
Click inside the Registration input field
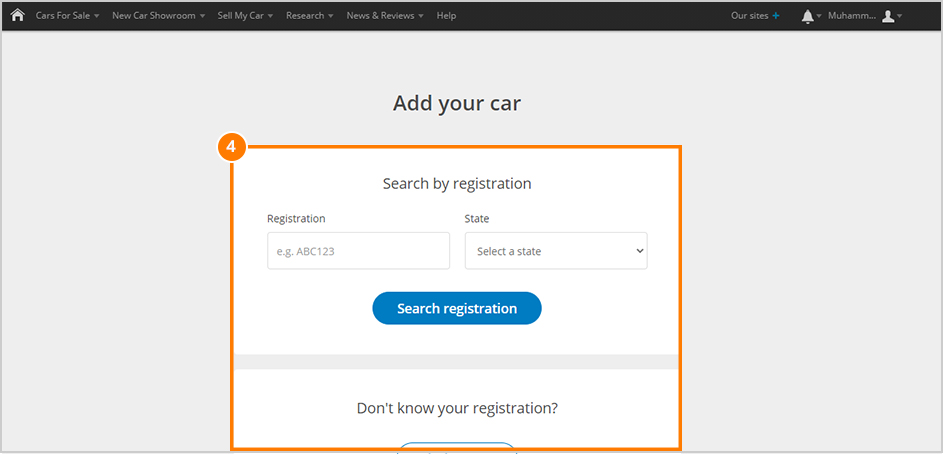(358, 251)
